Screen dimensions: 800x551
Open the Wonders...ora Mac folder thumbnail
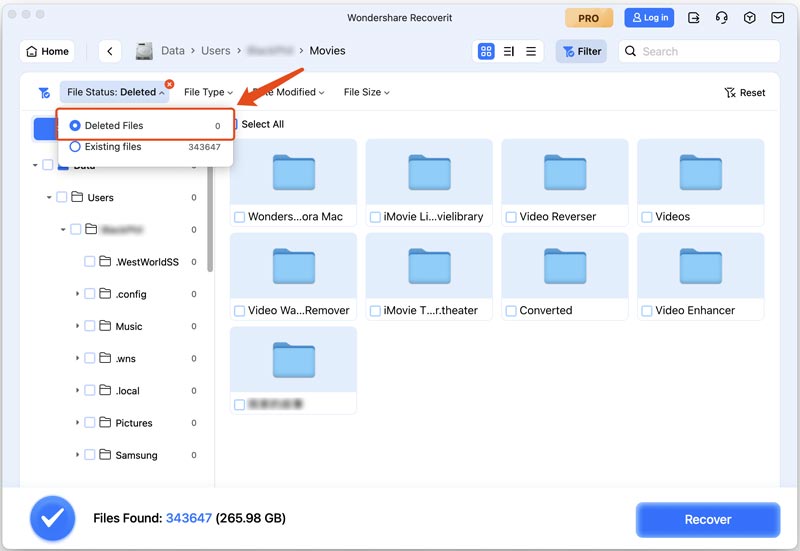pos(294,172)
